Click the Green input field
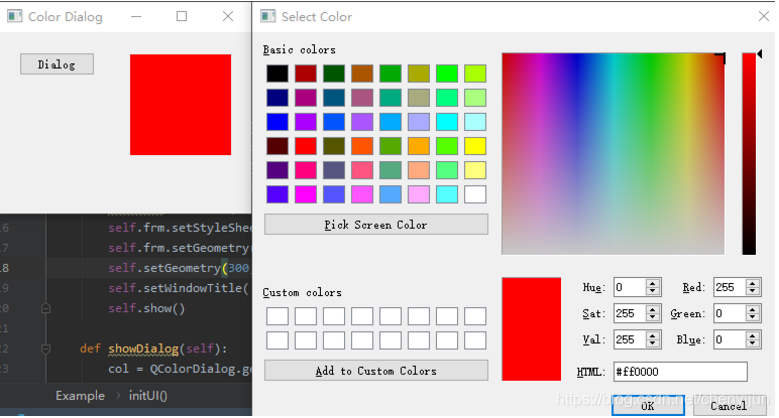 click(x=730, y=313)
